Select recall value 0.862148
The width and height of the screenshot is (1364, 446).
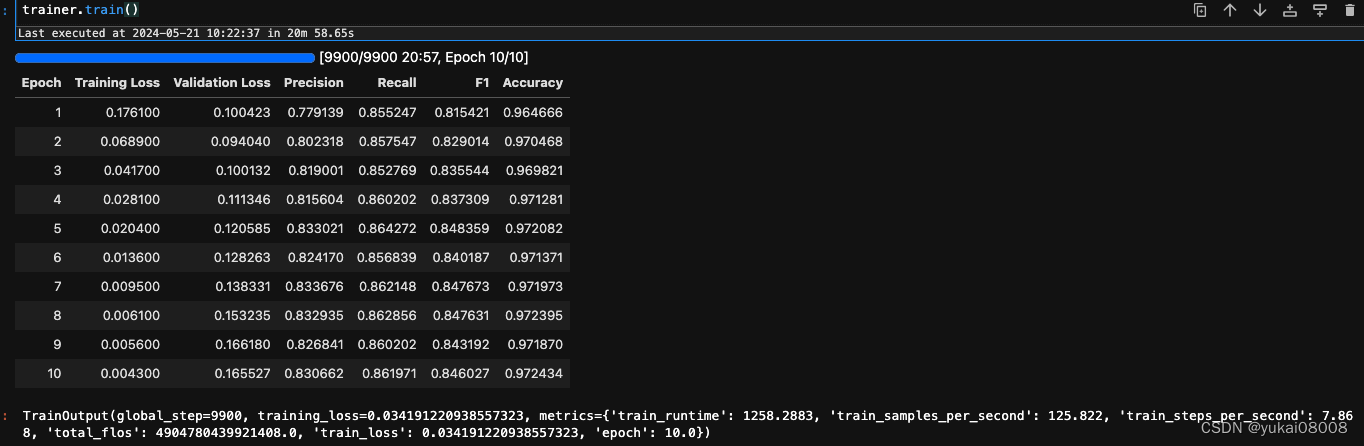(x=388, y=286)
